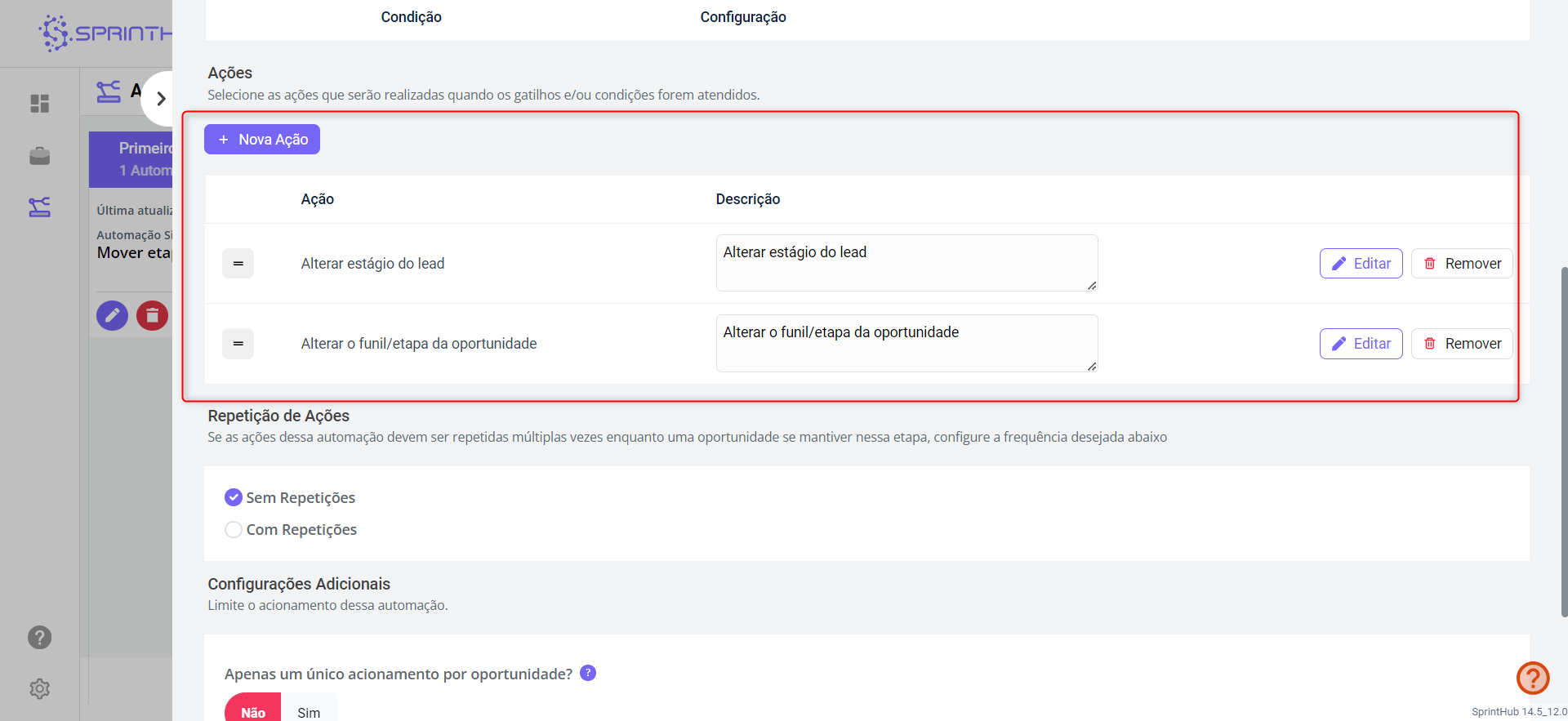Switch to the Configuração tab
1568x721 pixels.
pos(742,17)
